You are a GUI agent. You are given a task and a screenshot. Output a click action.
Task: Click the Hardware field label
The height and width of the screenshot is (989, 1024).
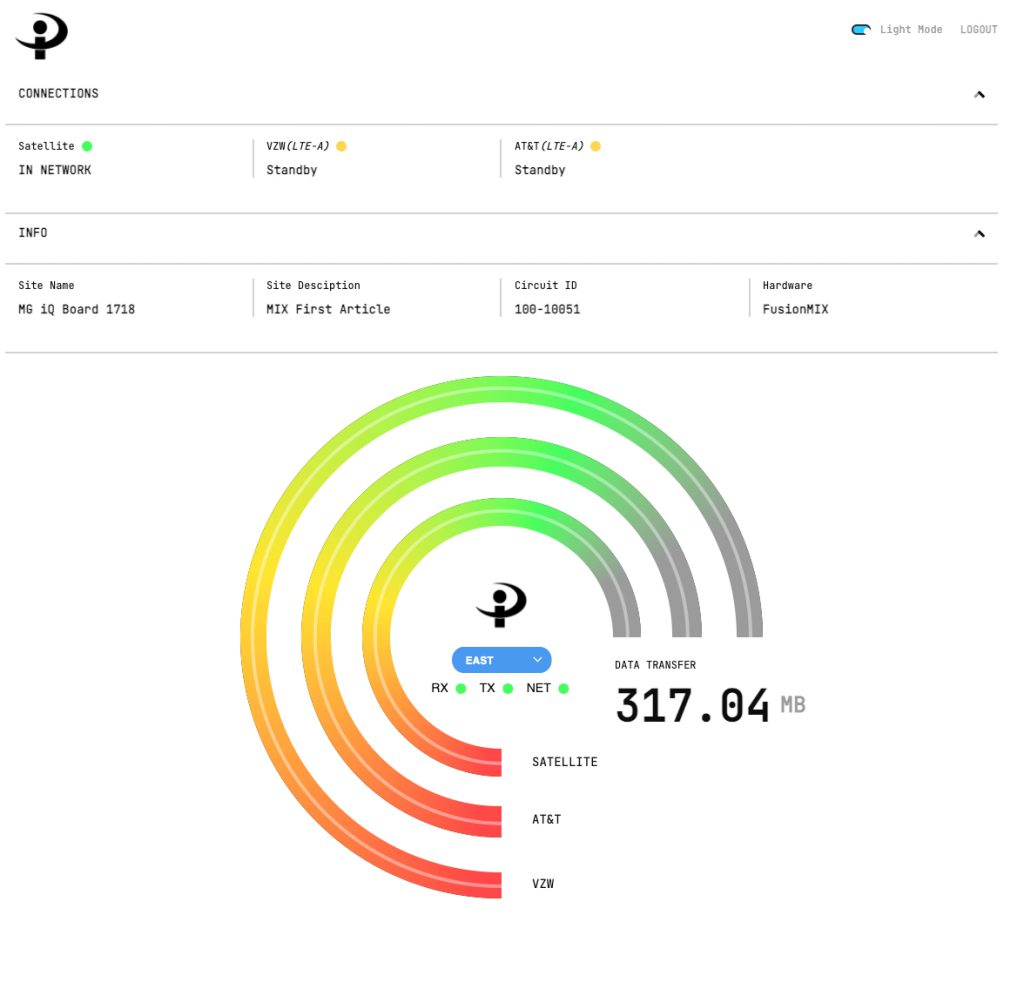787,285
